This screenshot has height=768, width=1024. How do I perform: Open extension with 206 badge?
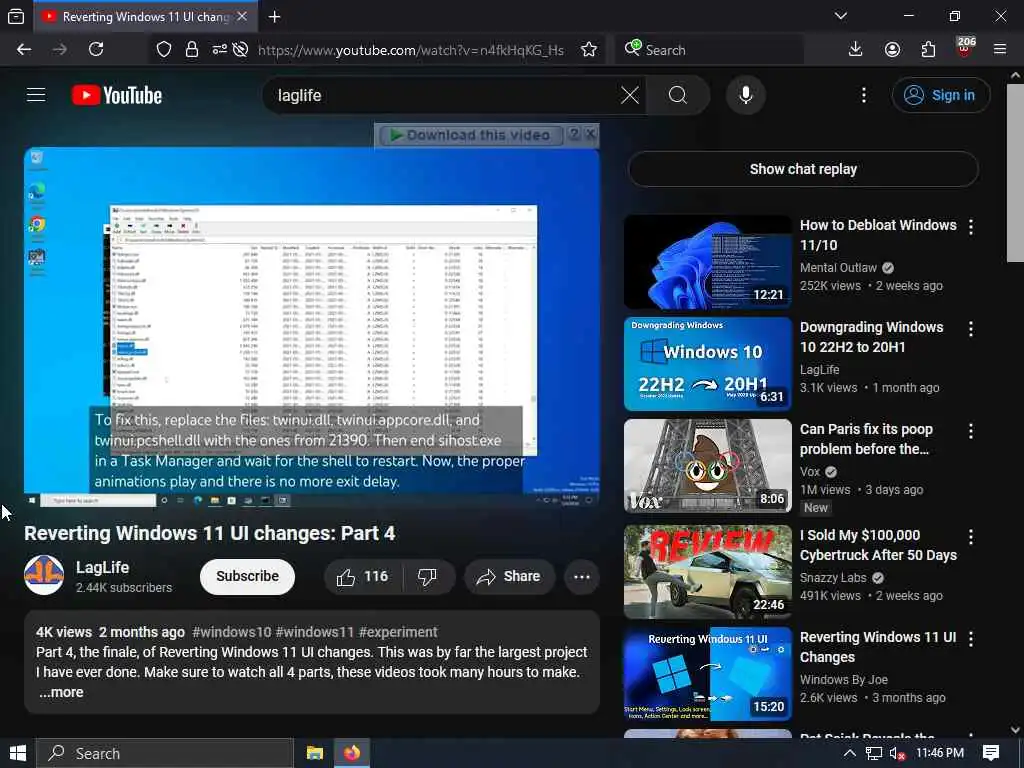point(965,48)
